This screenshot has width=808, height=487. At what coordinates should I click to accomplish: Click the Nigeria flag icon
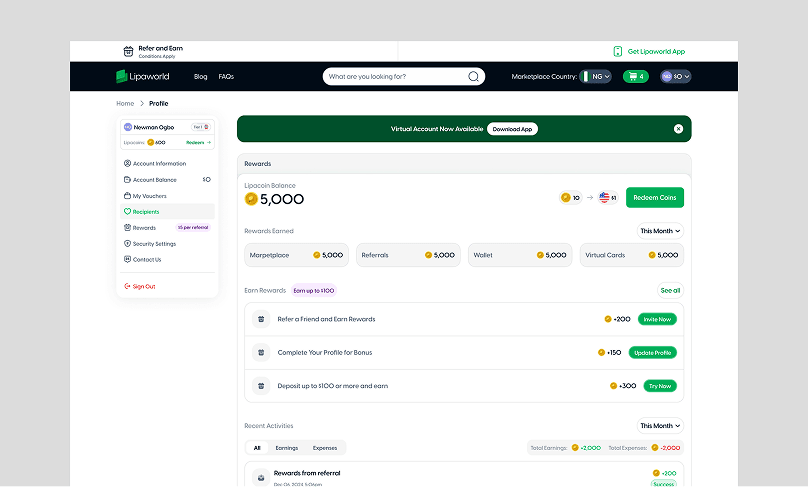point(585,76)
